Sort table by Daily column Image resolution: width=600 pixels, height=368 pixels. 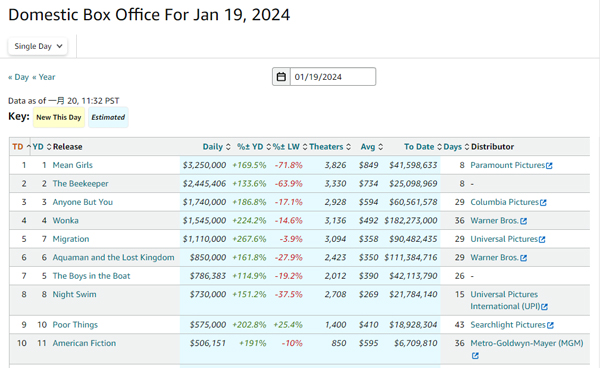pos(217,147)
